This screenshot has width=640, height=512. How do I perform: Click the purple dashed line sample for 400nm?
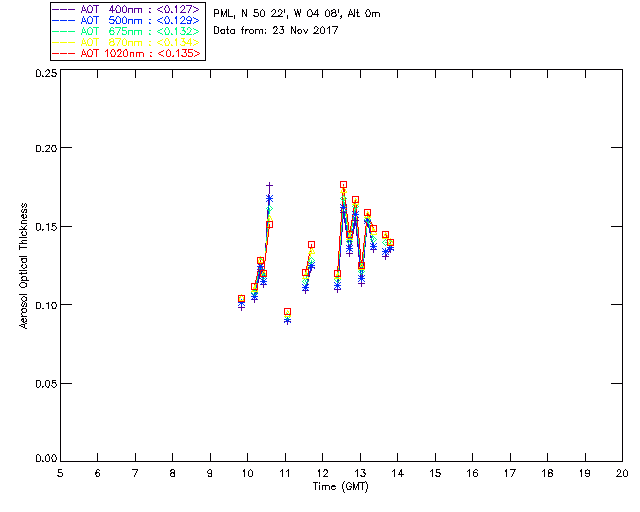click(64, 9)
